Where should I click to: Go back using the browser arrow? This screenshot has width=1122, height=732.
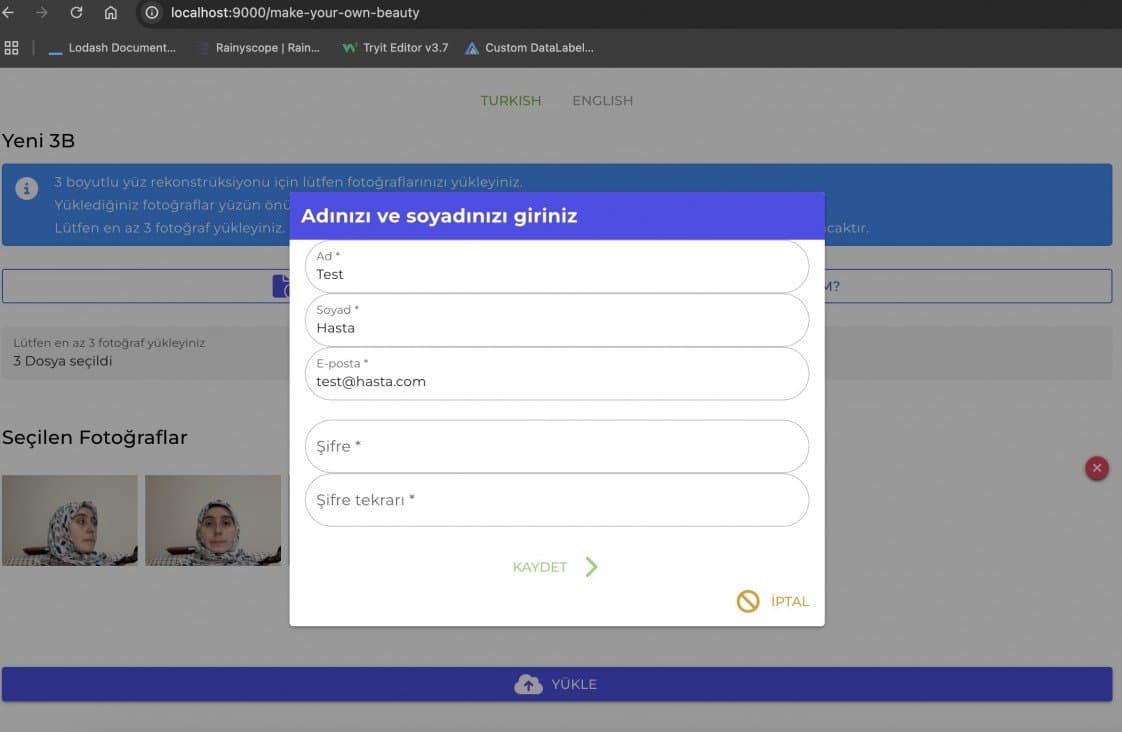(x=8, y=12)
